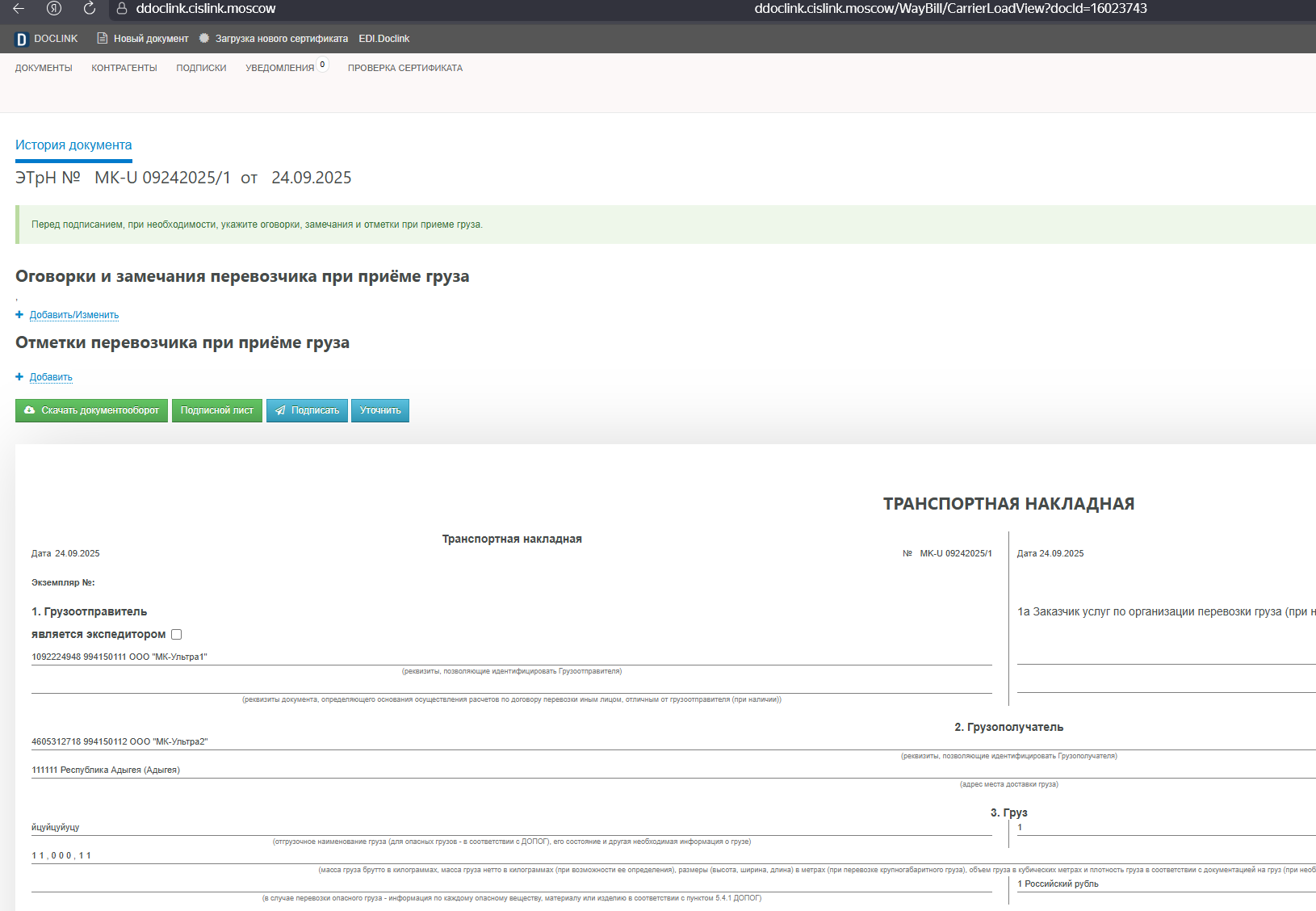Image resolution: width=1316 pixels, height=911 pixels.
Task: Toggle the является экспедитором checkbox
Action: click(176, 635)
